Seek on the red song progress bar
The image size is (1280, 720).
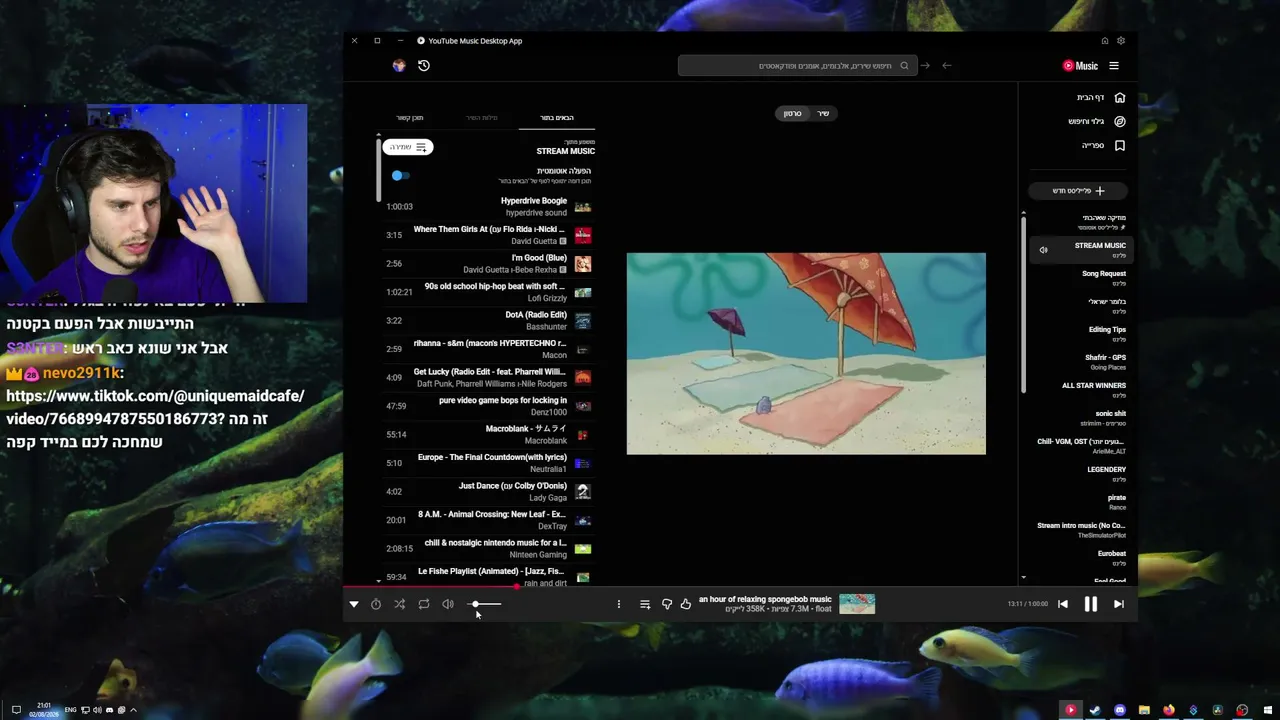point(740,587)
